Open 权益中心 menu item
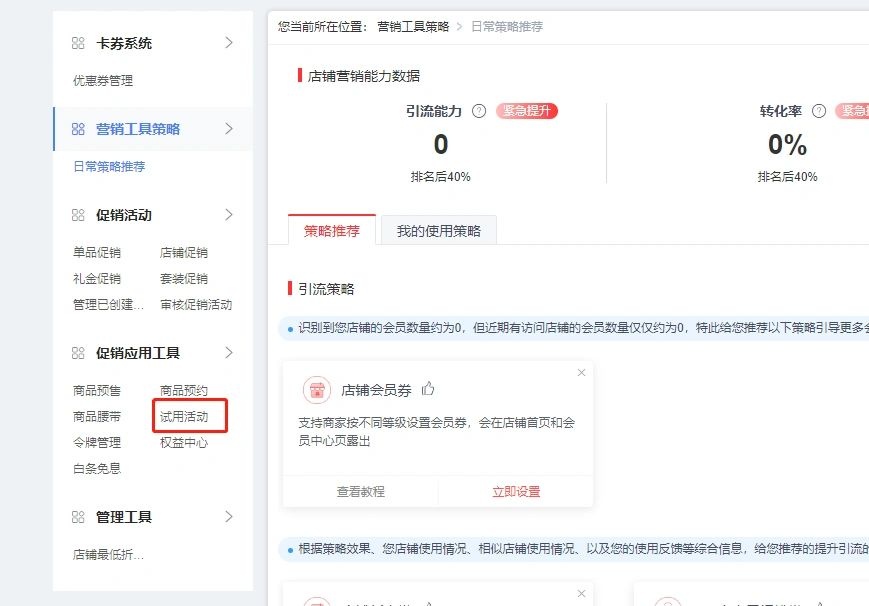The image size is (869, 606). (x=184, y=443)
